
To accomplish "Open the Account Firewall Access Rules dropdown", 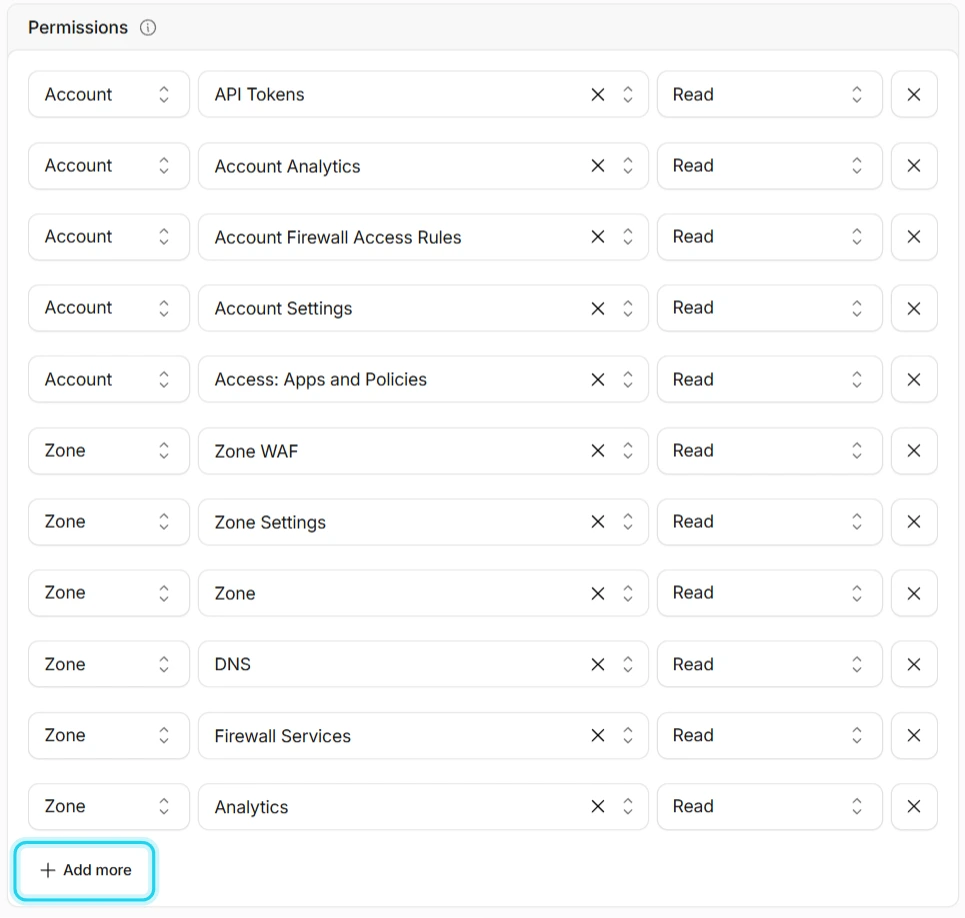I will click(423, 237).
